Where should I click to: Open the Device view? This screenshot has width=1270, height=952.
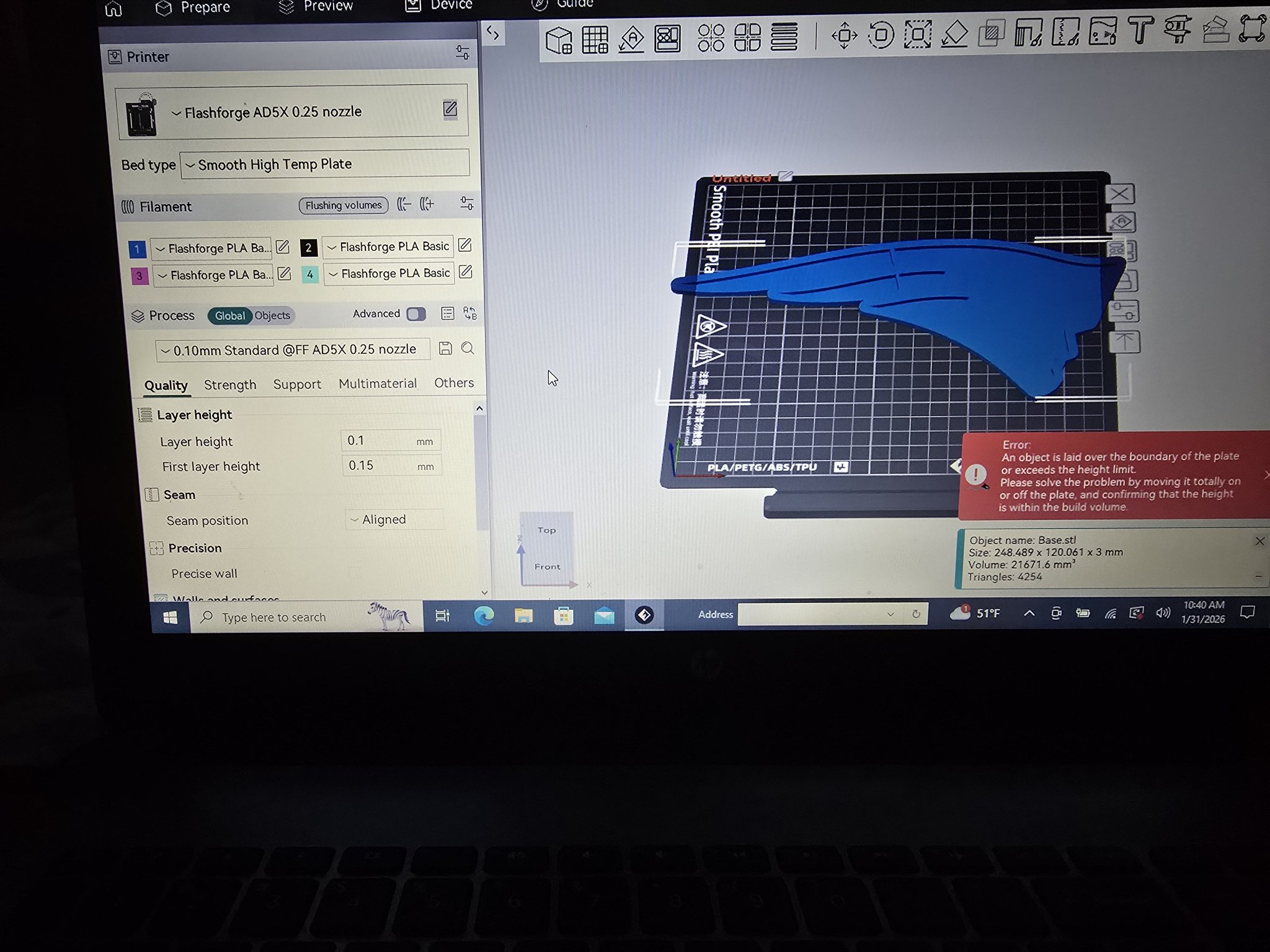pos(440,5)
